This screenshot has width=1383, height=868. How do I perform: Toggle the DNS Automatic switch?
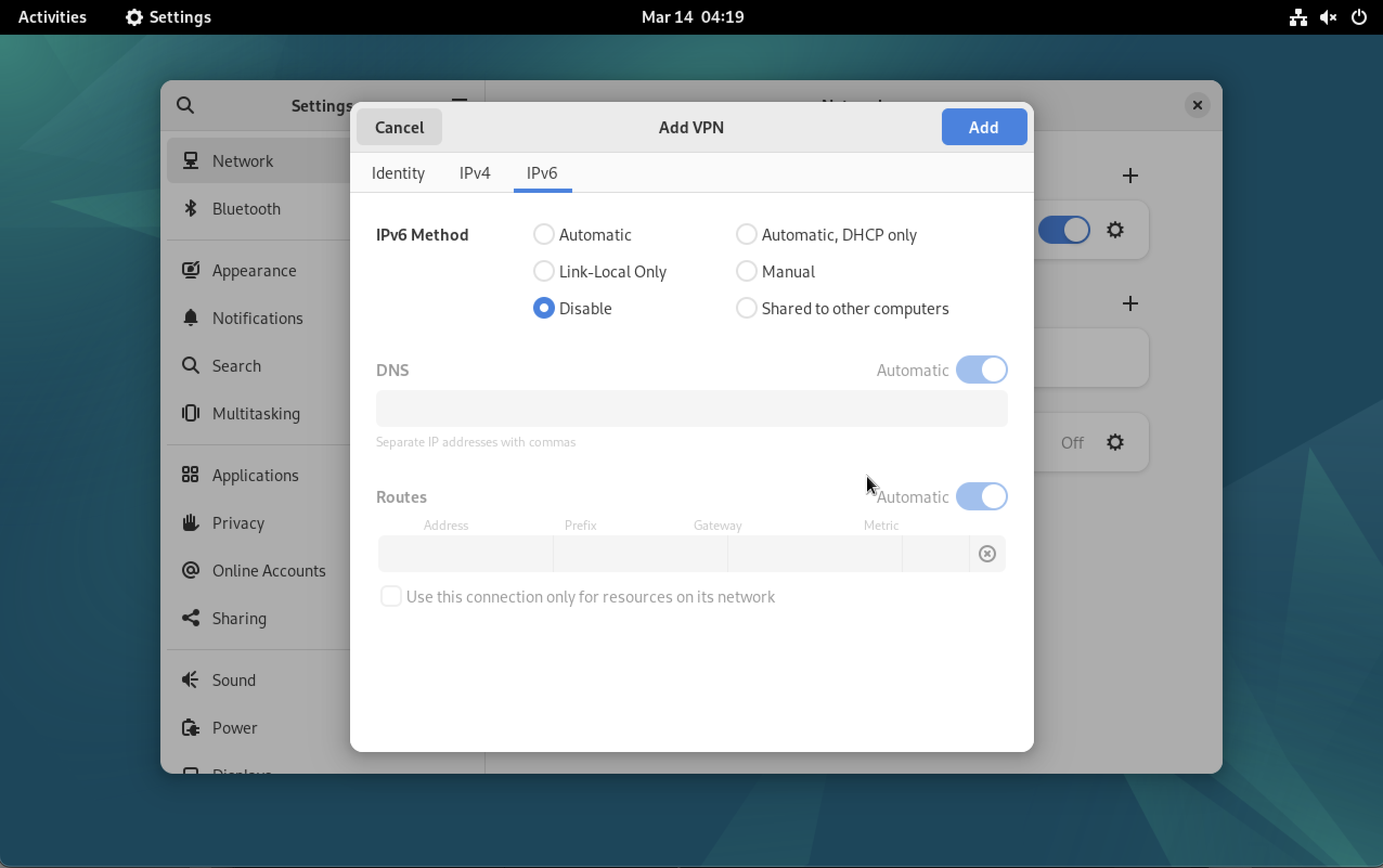981,370
